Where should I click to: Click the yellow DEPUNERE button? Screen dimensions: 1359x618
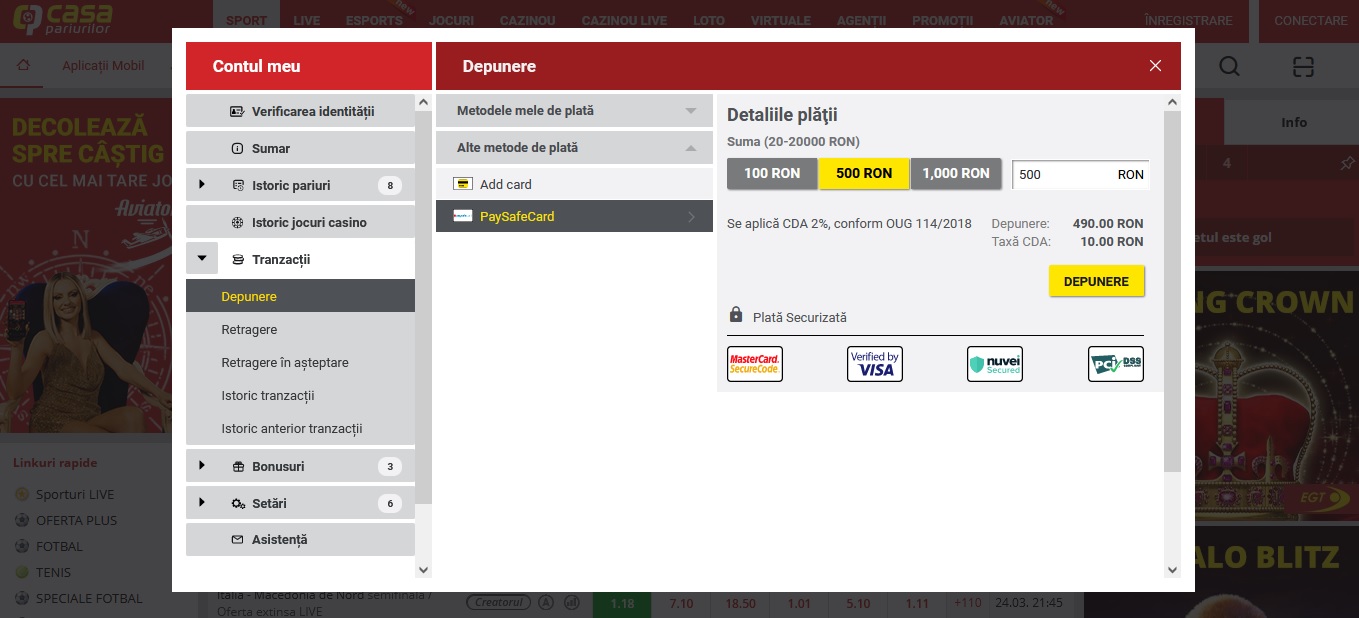pyautogui.click(x=1096, y=281)
